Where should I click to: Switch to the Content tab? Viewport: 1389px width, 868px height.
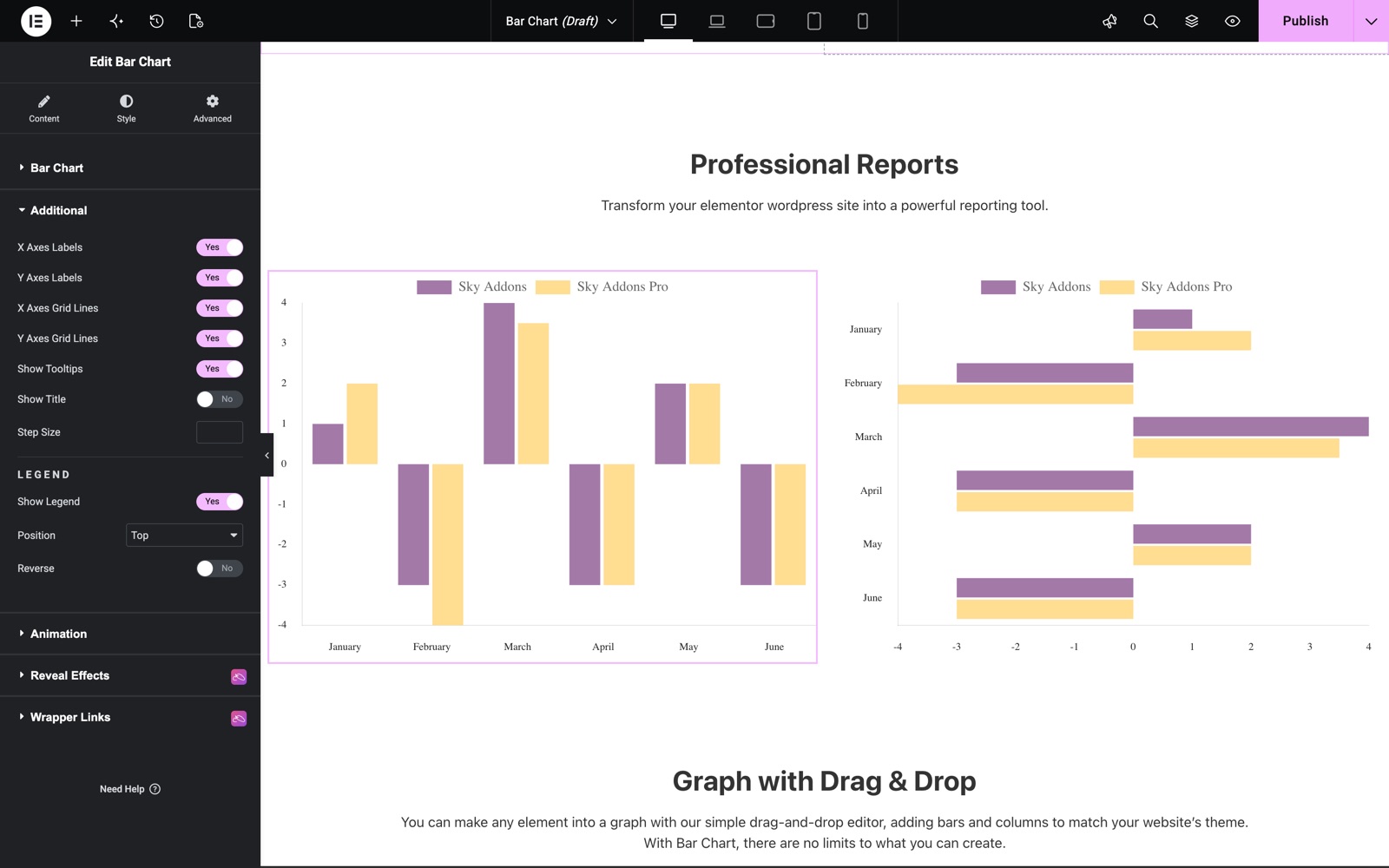[x=44, y=108]
